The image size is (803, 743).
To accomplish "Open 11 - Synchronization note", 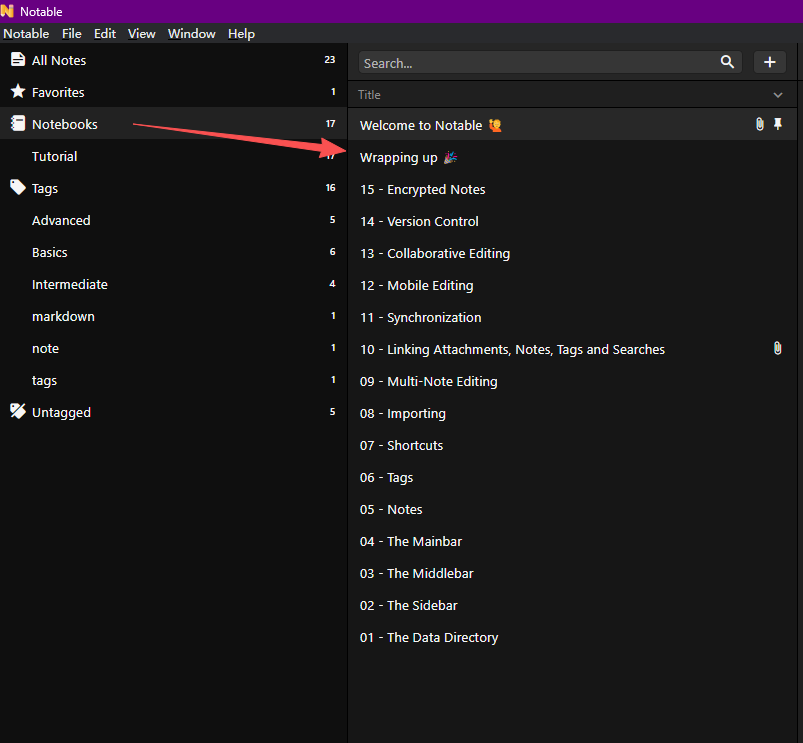I will [572, 317].
